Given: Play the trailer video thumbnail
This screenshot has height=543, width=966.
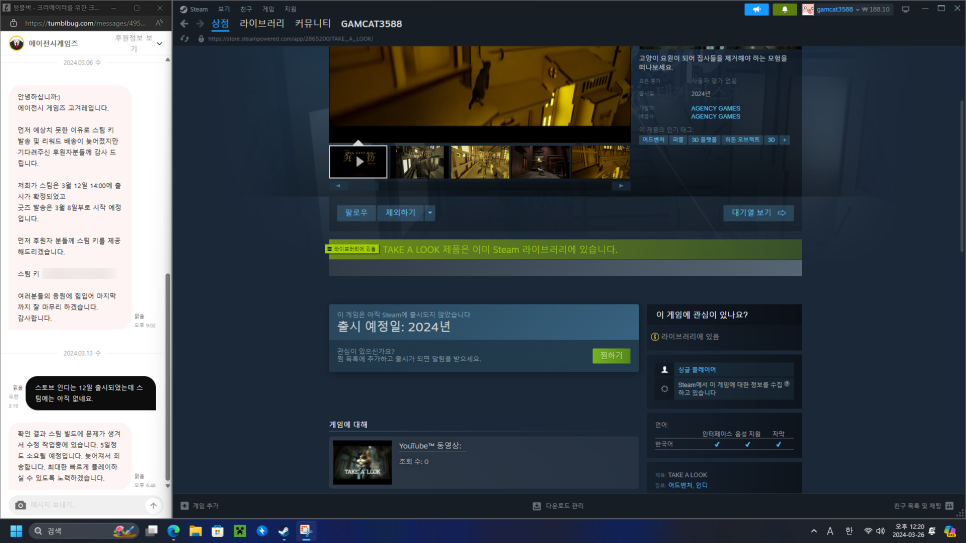Looking at the screenshot, I should click(358, 161).
